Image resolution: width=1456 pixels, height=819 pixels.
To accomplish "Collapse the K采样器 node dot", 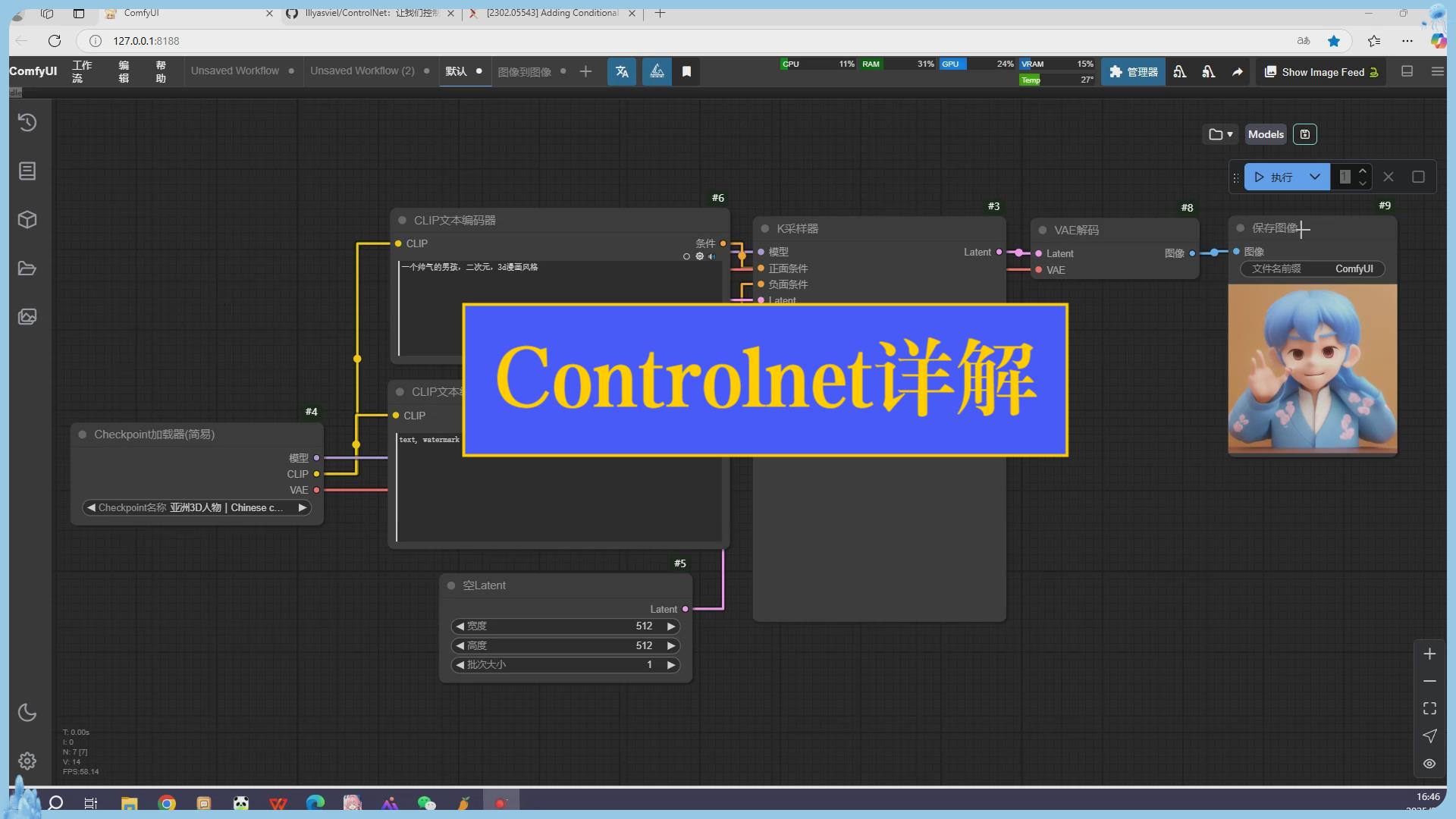I will pyautogui.click(x=765, y=228).
